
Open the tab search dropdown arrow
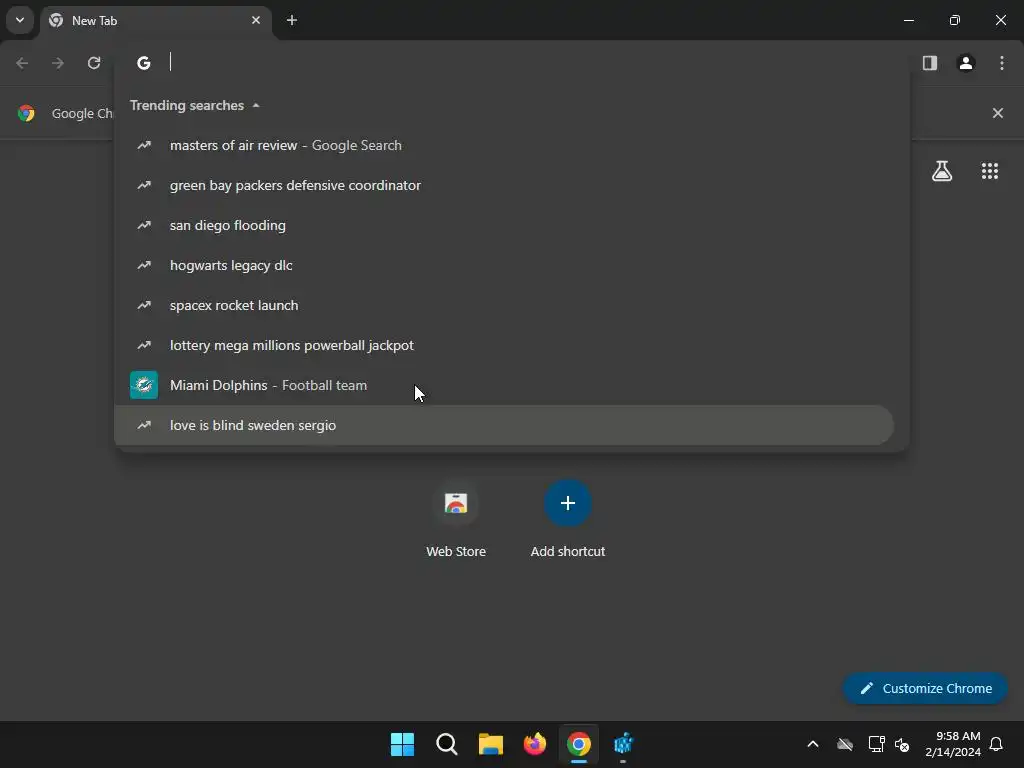pos(20,20)
